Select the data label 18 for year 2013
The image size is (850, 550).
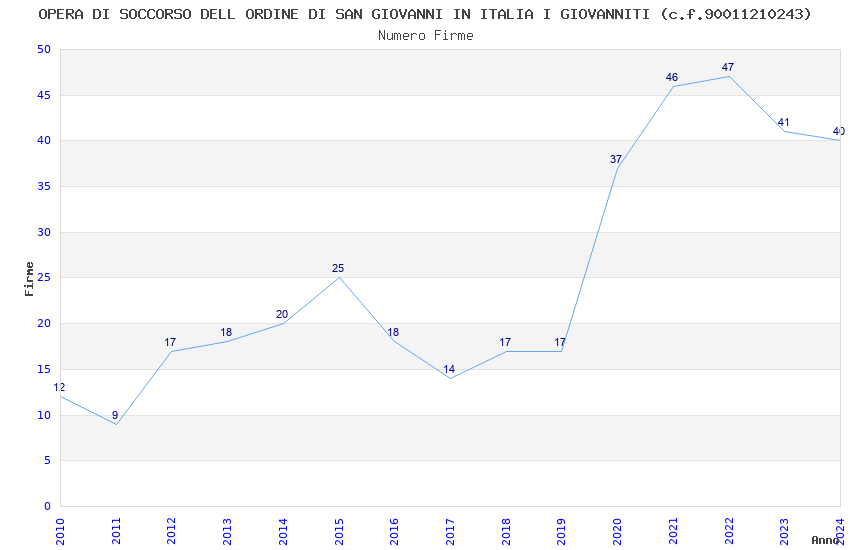coord(226,332)
